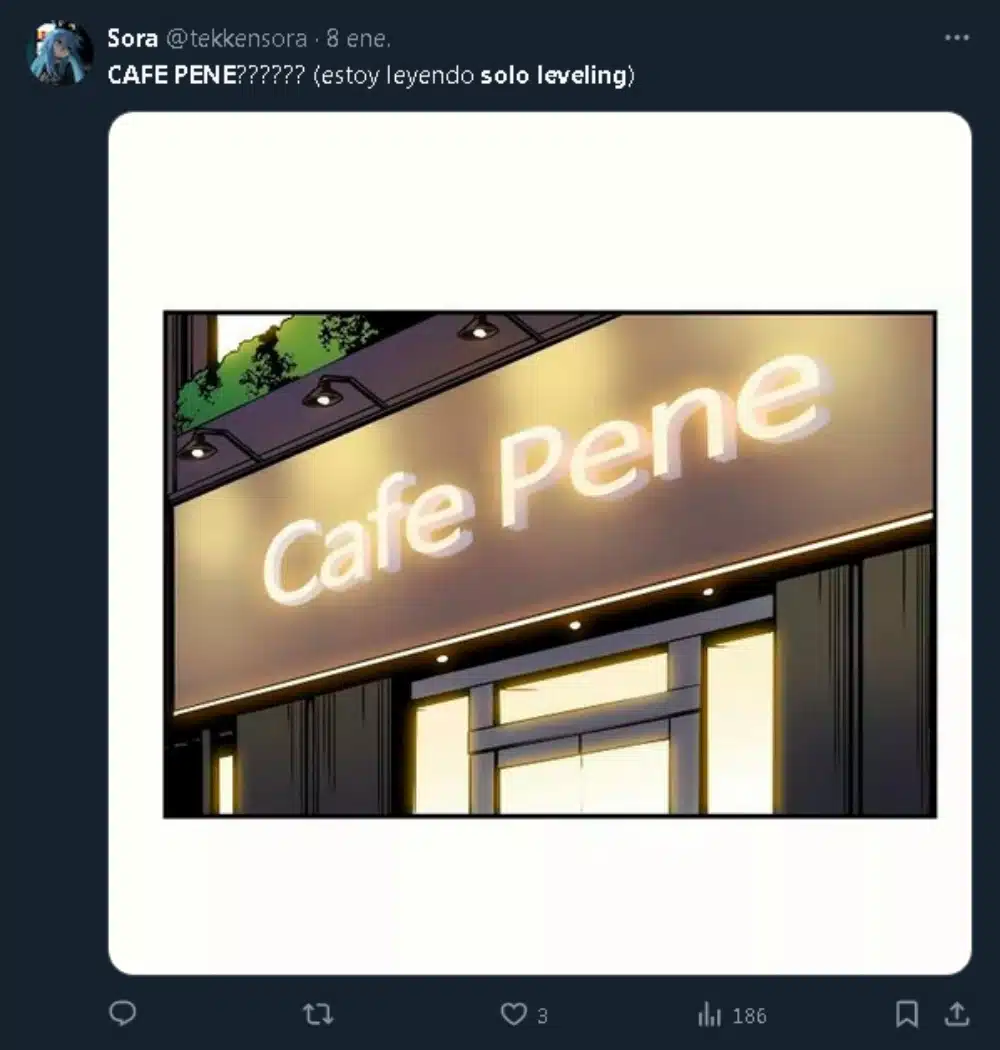The height and width of the screenshot is (1050, 1000).
Task: Click the blank white area below the comic panel
Action: click(x=540, y=895)
